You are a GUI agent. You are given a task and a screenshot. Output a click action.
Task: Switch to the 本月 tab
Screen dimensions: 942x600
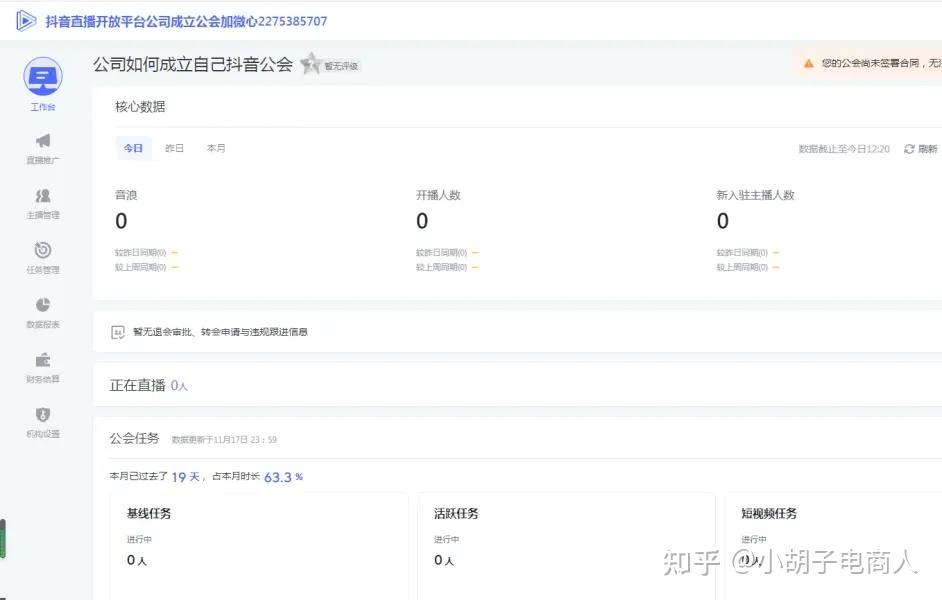click(216, 148)
